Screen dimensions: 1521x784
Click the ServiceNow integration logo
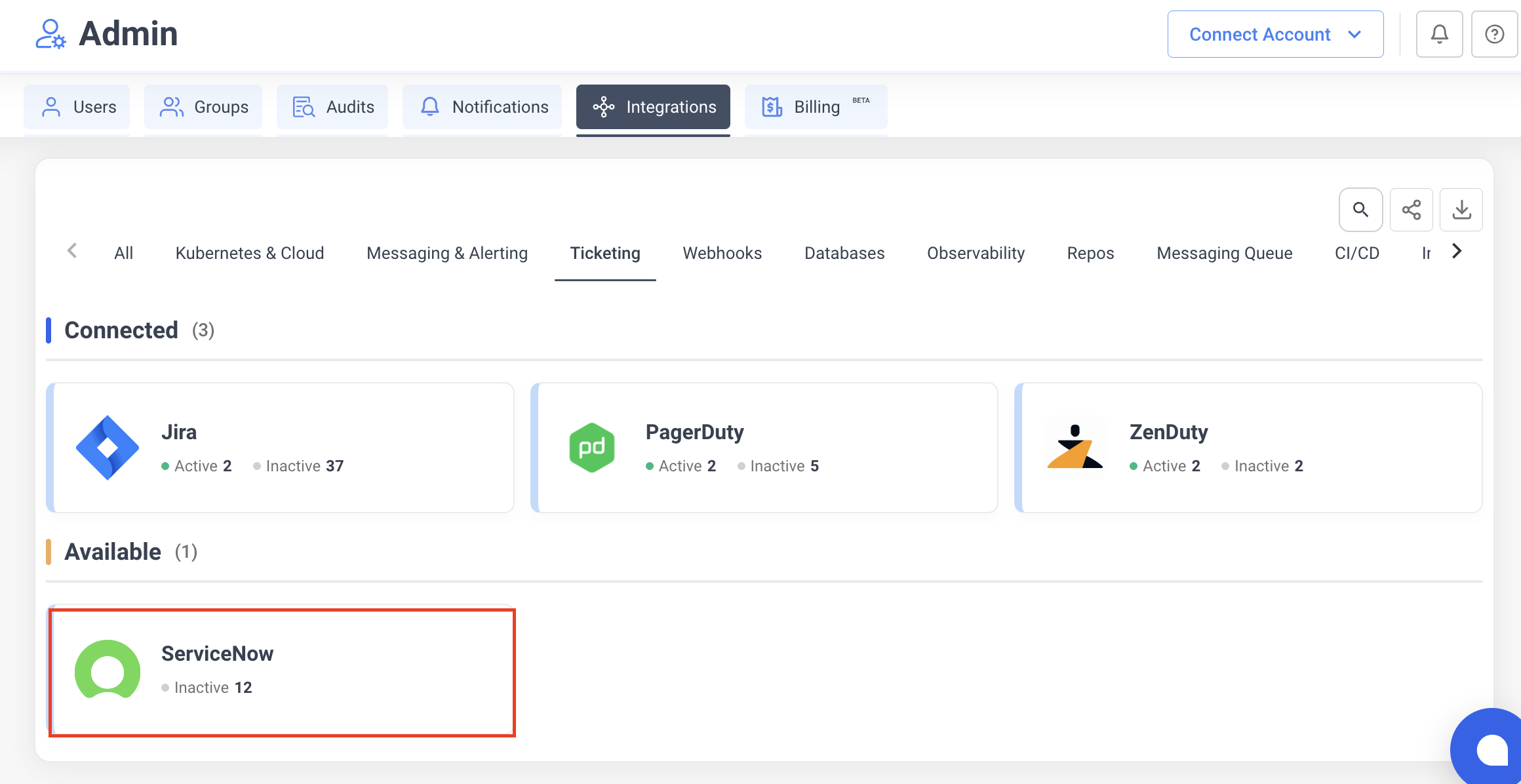coord(107,671)
